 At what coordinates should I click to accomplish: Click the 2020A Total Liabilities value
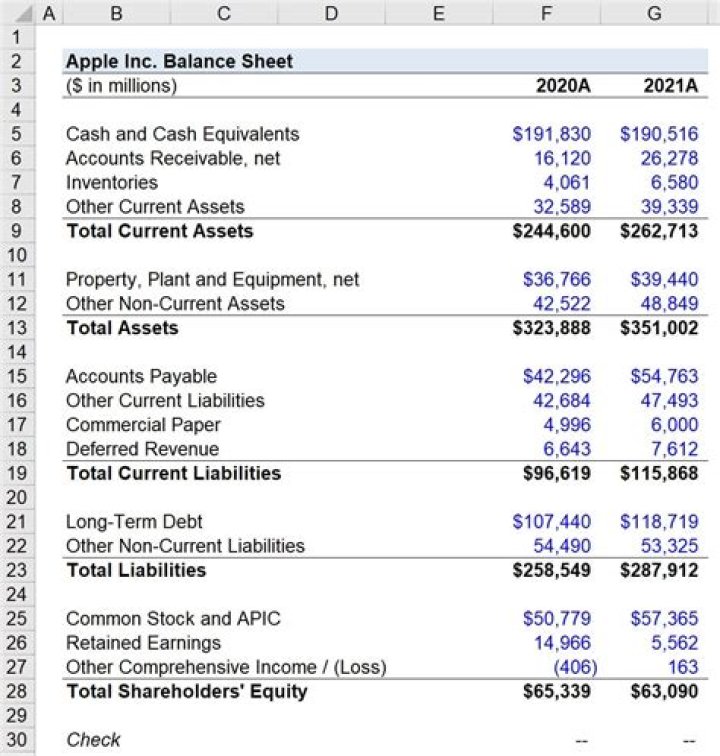tap(551, 570)
